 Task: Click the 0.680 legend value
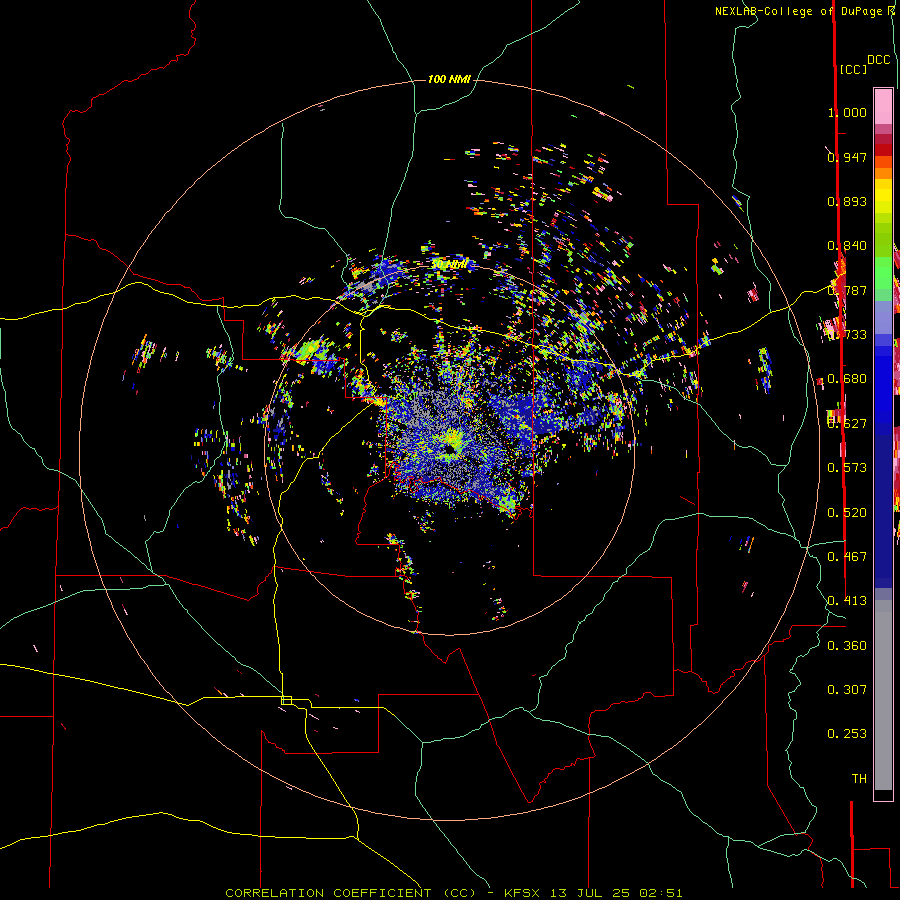pos(847,379)
